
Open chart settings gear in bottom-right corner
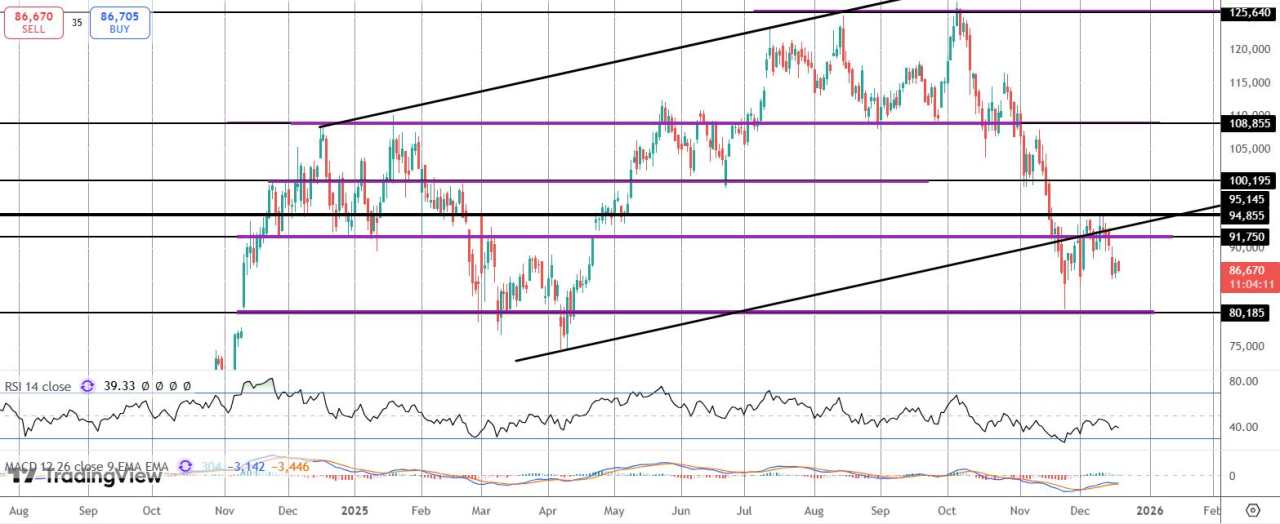[1252, 509]
